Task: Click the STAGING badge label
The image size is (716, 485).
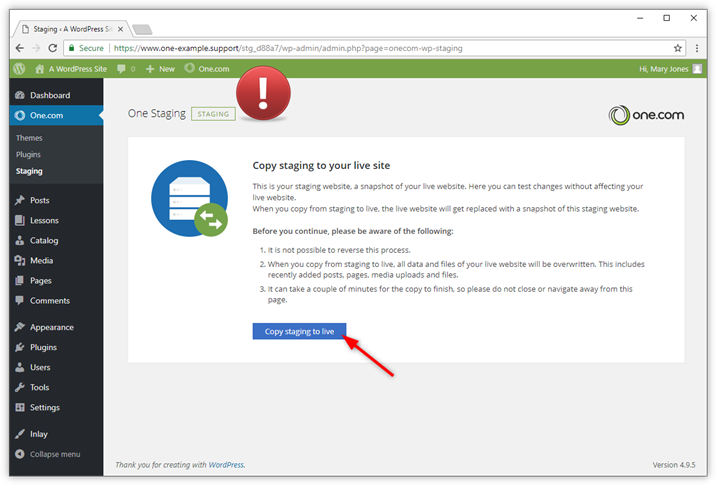Action: point(213,114)
